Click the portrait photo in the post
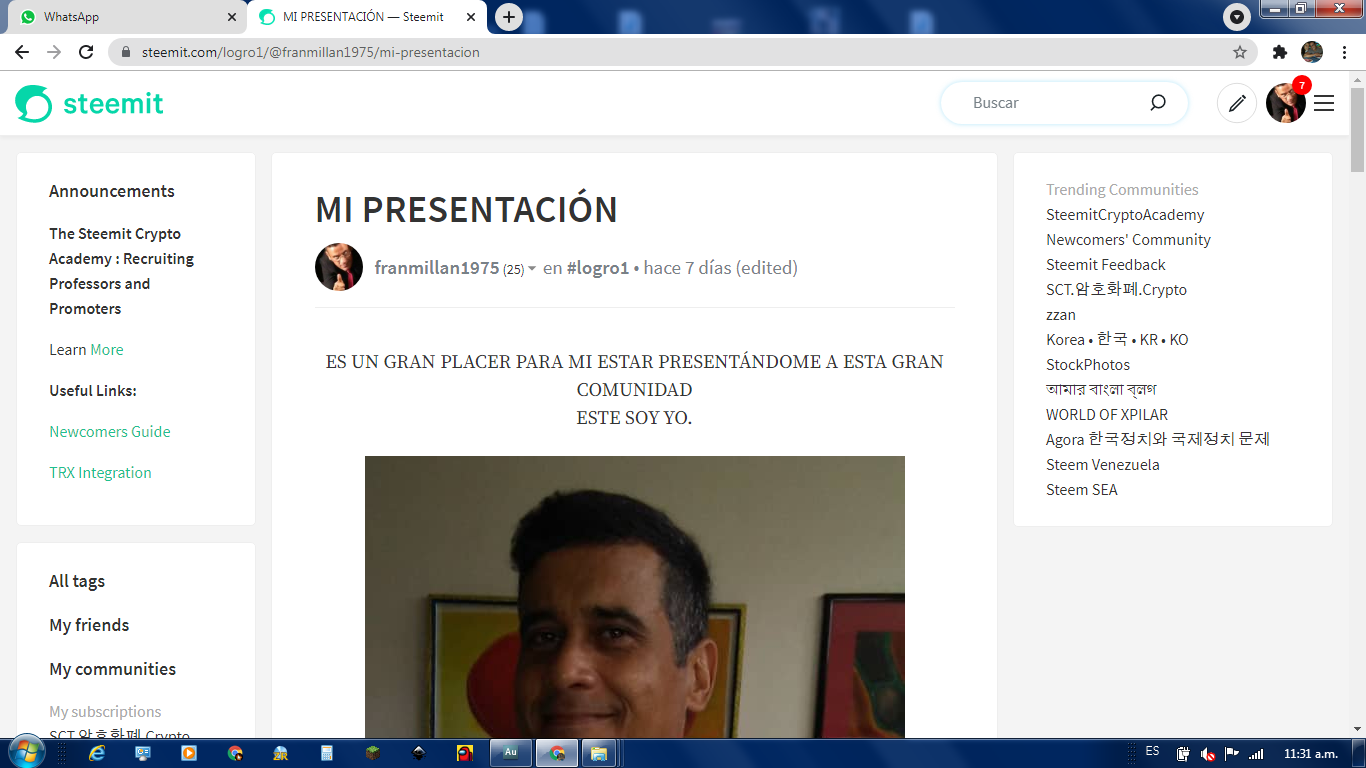Viewport: 1366px width, 768px height. (x=635, y=597)
